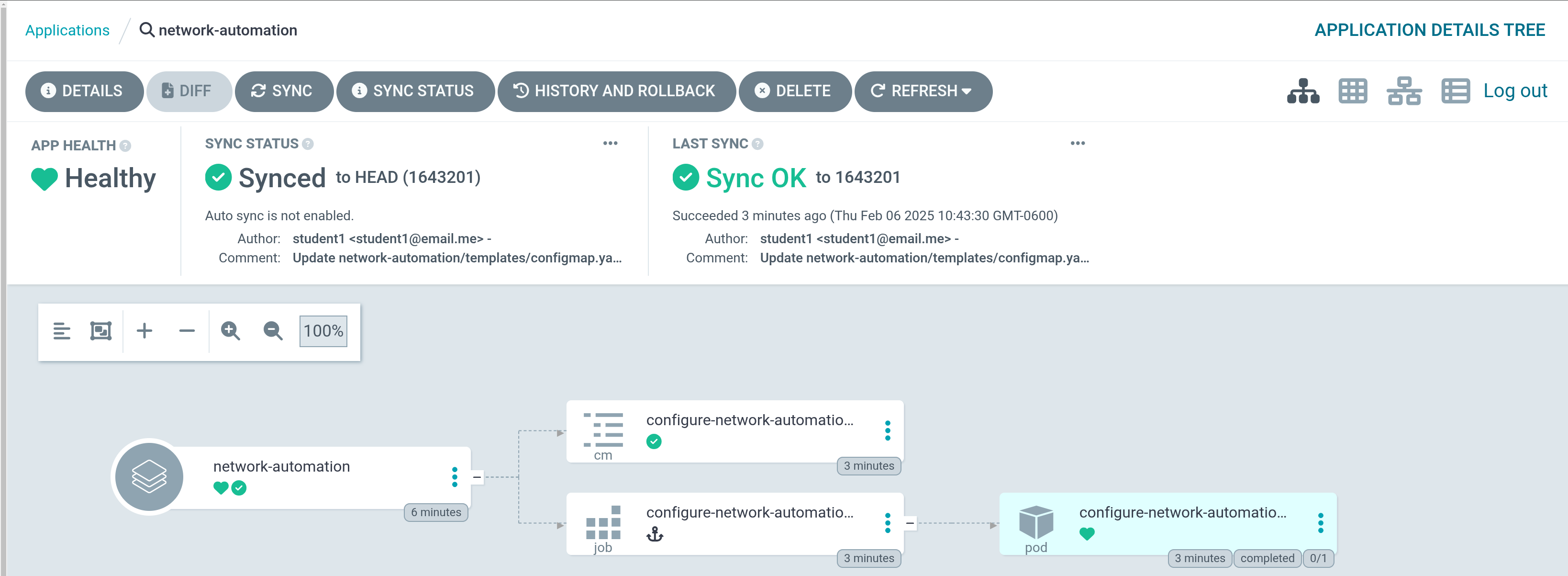Collapse the job node's child pod
1568x576 pixels.
[910, 523]
